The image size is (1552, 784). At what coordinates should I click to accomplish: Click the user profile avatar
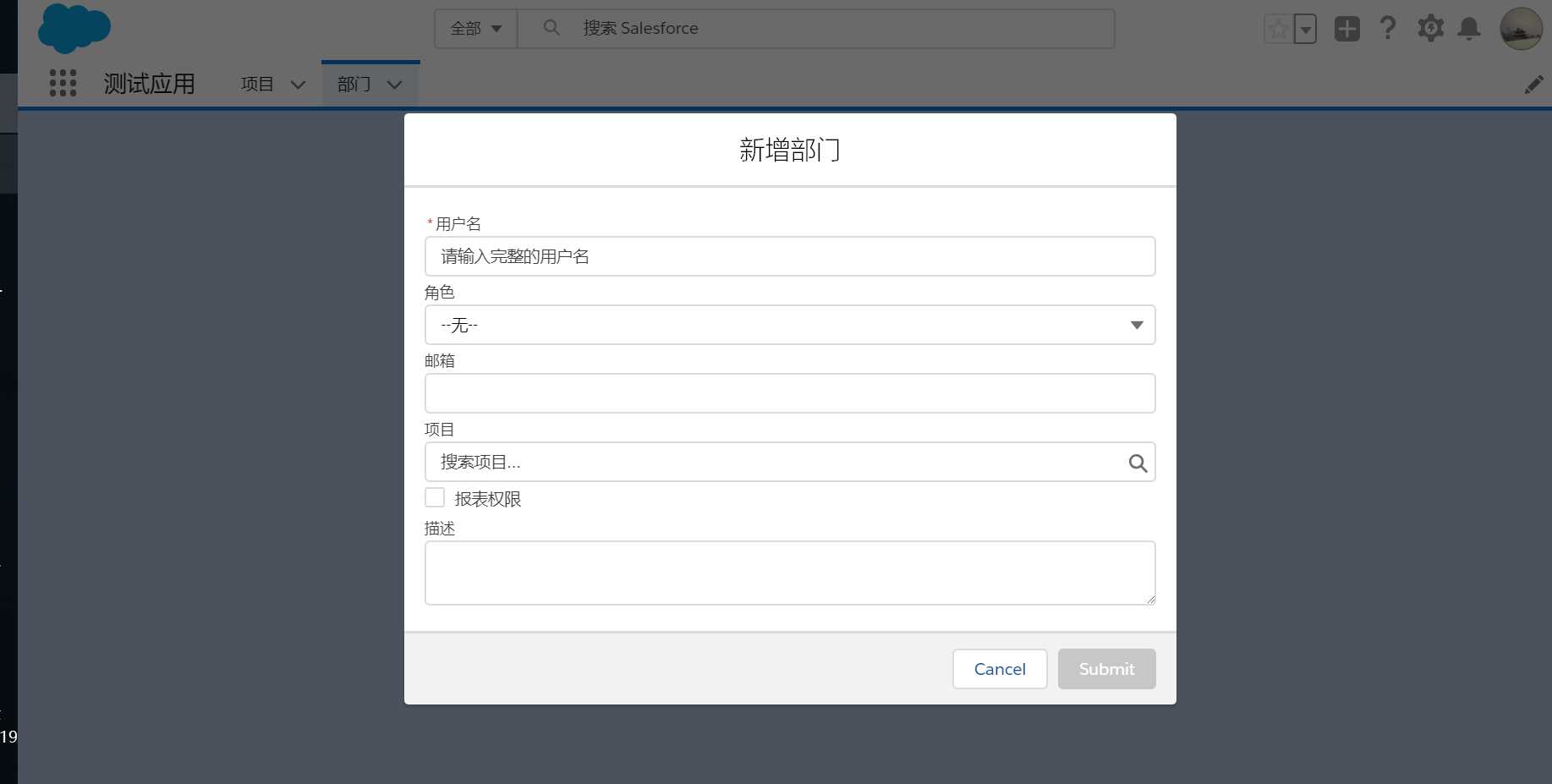1521,29
